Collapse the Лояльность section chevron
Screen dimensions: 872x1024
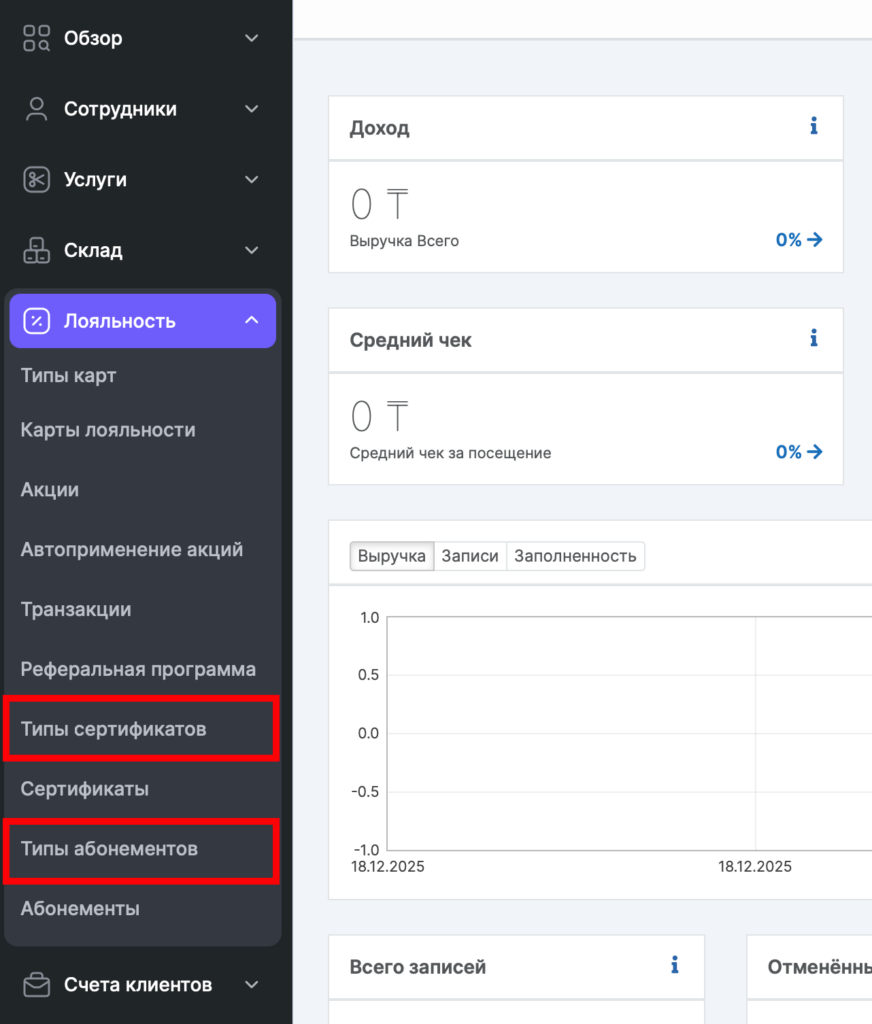(x=251, y=321)
